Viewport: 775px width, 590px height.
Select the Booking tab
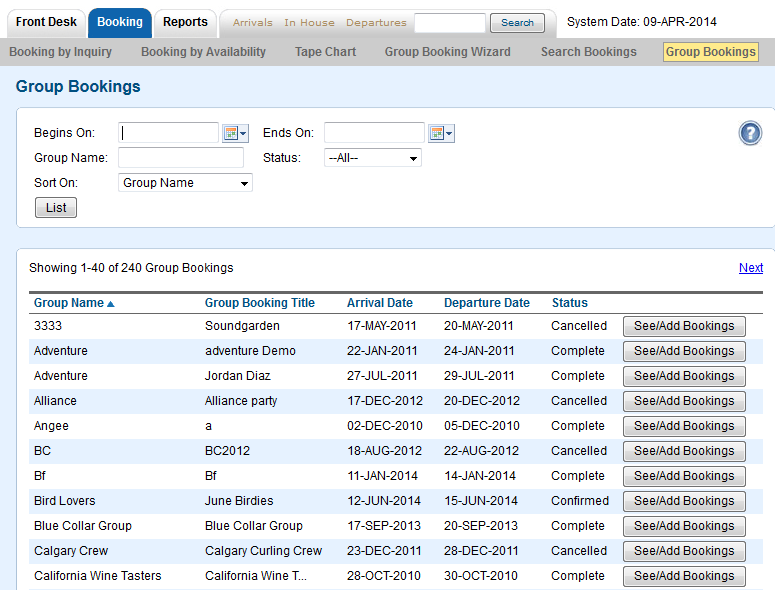pos(120,22)
